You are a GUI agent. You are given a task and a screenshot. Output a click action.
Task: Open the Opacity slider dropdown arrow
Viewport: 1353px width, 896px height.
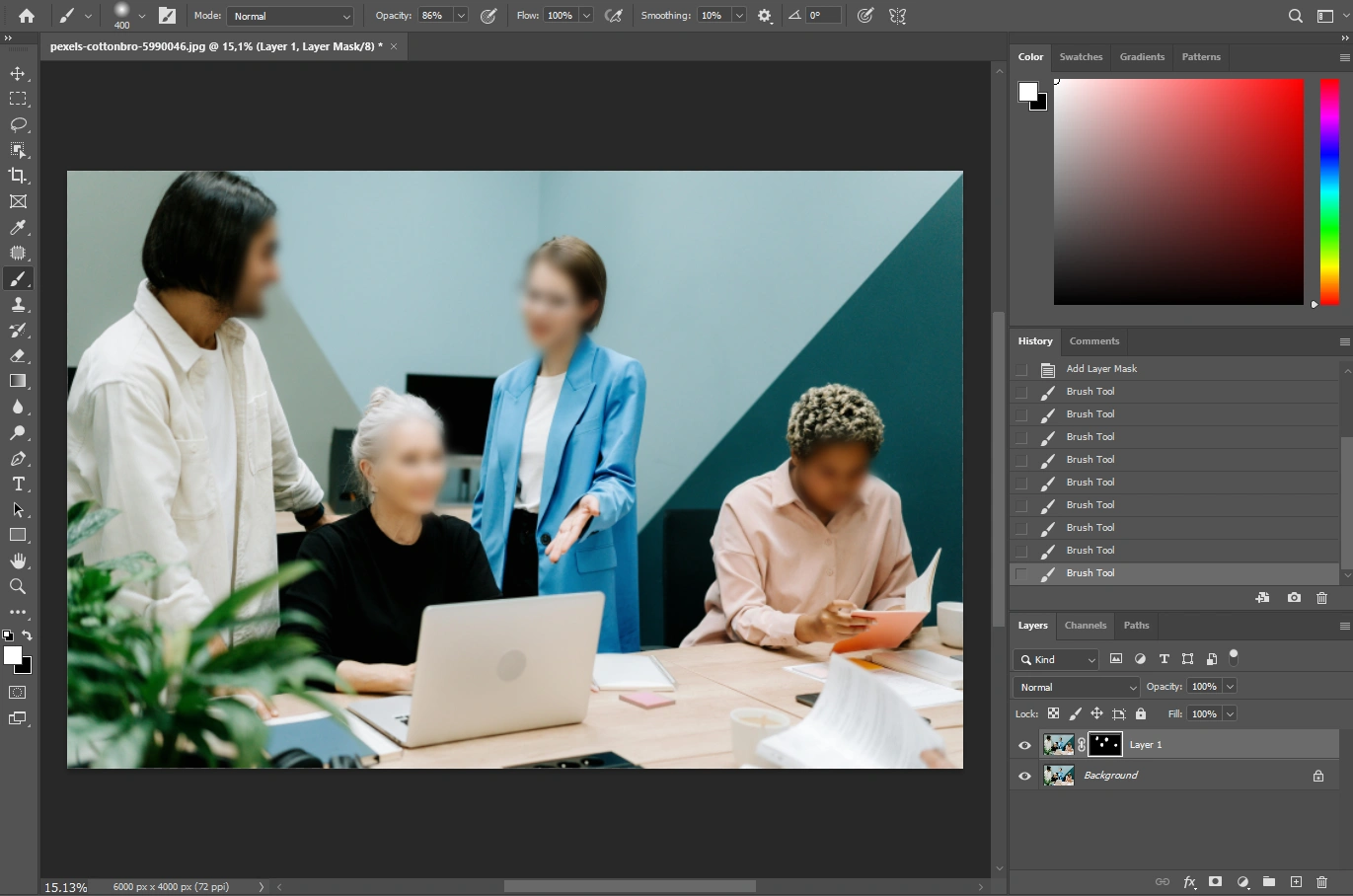point(461,16)
